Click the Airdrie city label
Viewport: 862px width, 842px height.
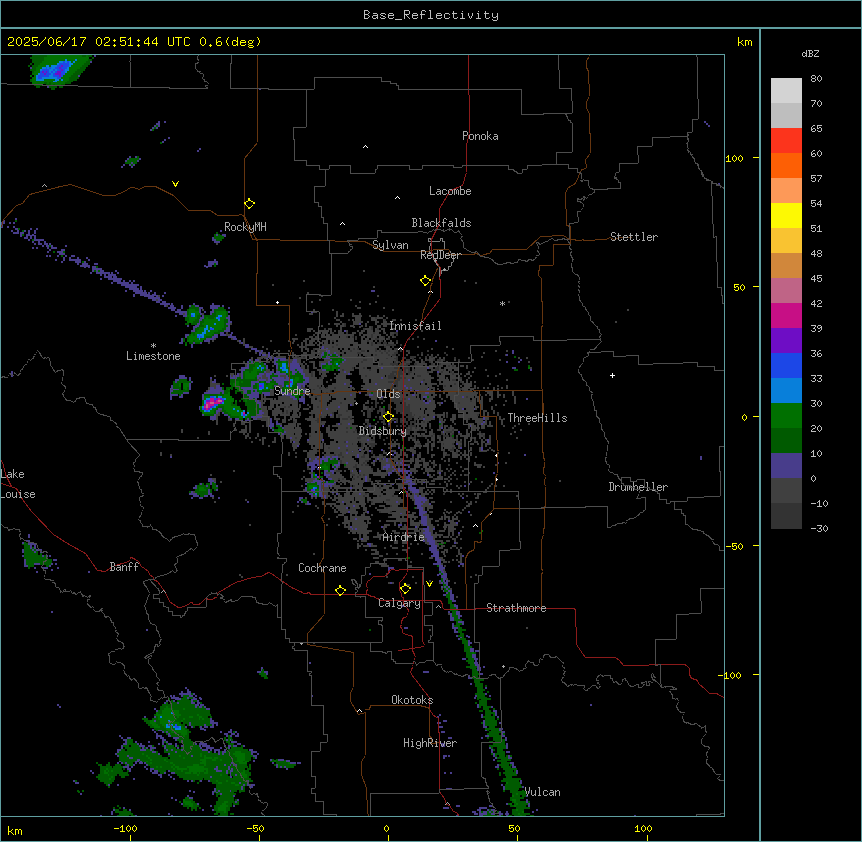tap(404, 537)
